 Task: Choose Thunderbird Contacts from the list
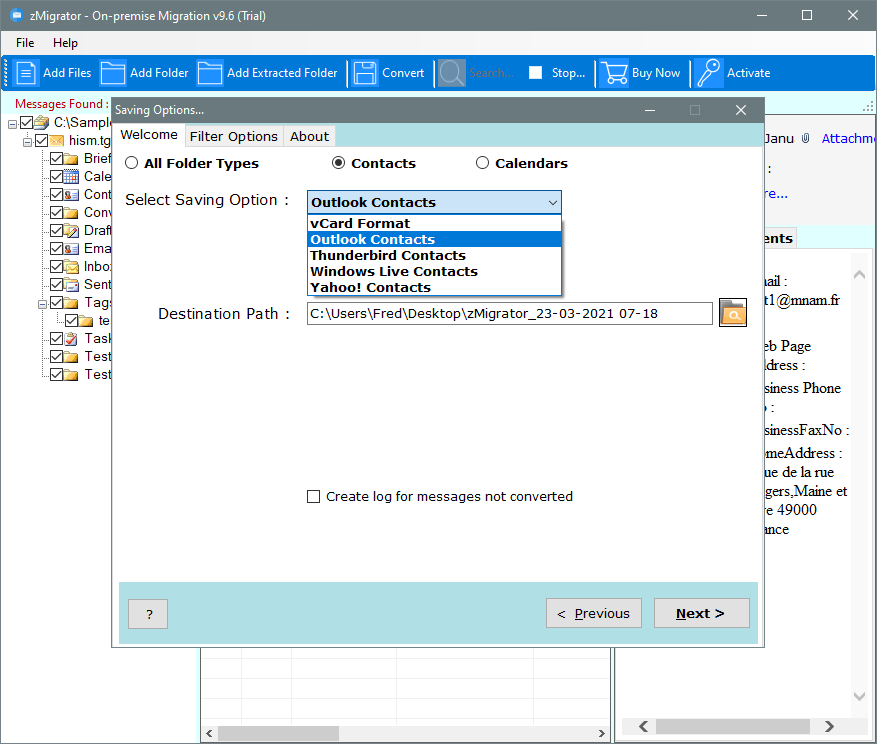click(x=434, y=255)
